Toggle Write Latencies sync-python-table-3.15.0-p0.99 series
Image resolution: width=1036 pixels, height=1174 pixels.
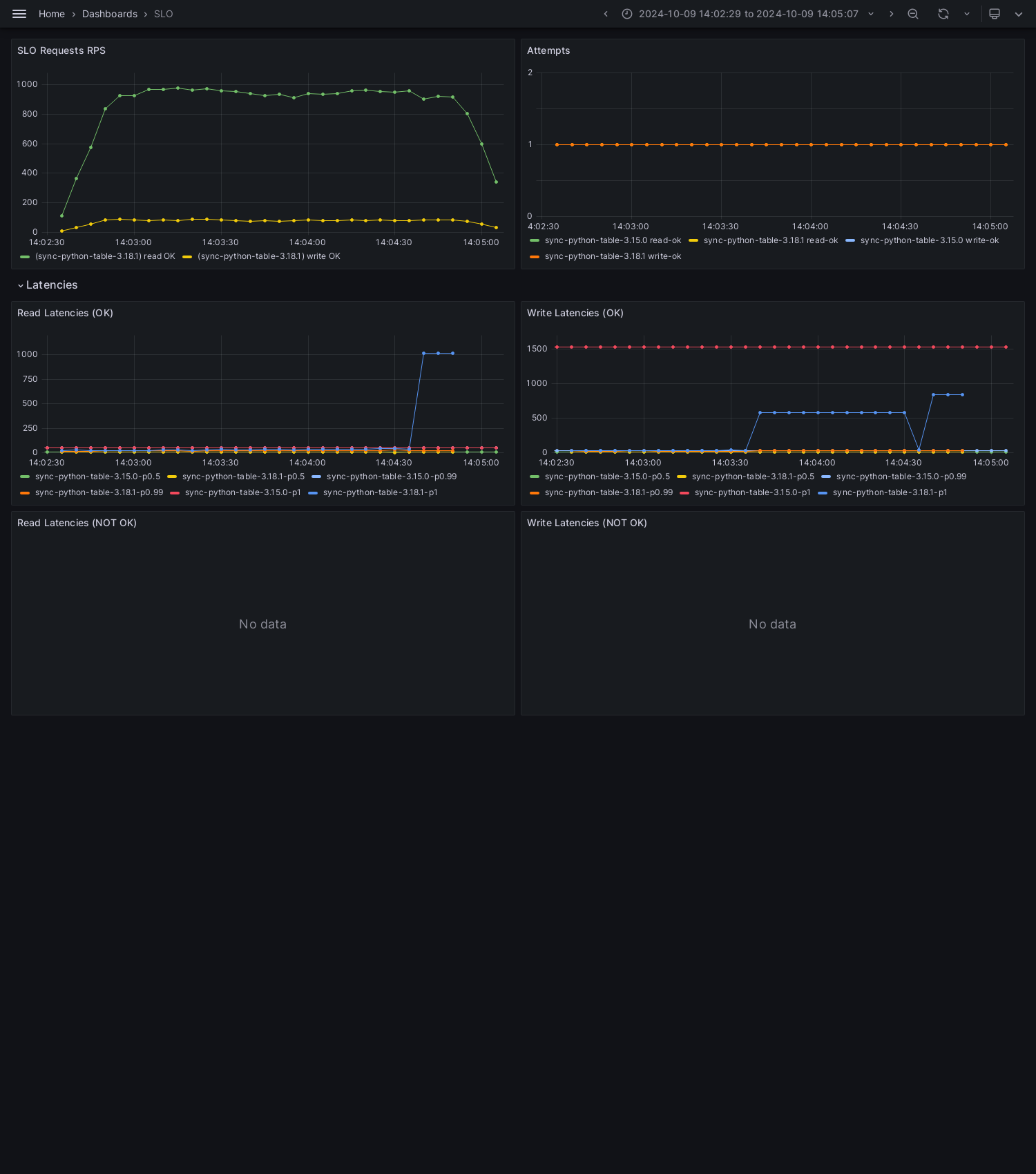(901, 477)
